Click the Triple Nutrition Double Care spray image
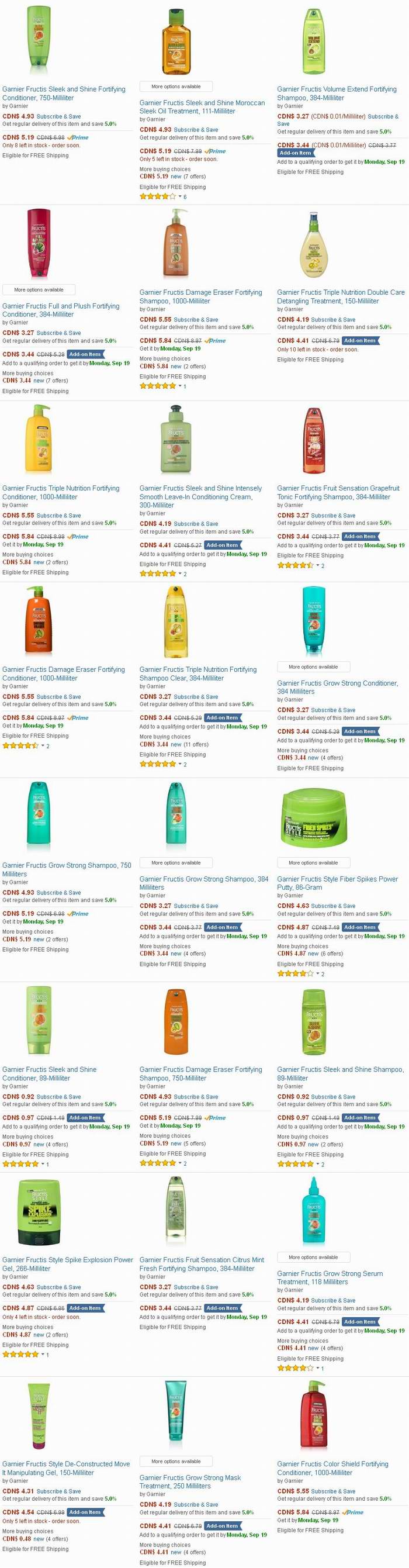This screenshot has height=1568, width=409. click(313, 246)
